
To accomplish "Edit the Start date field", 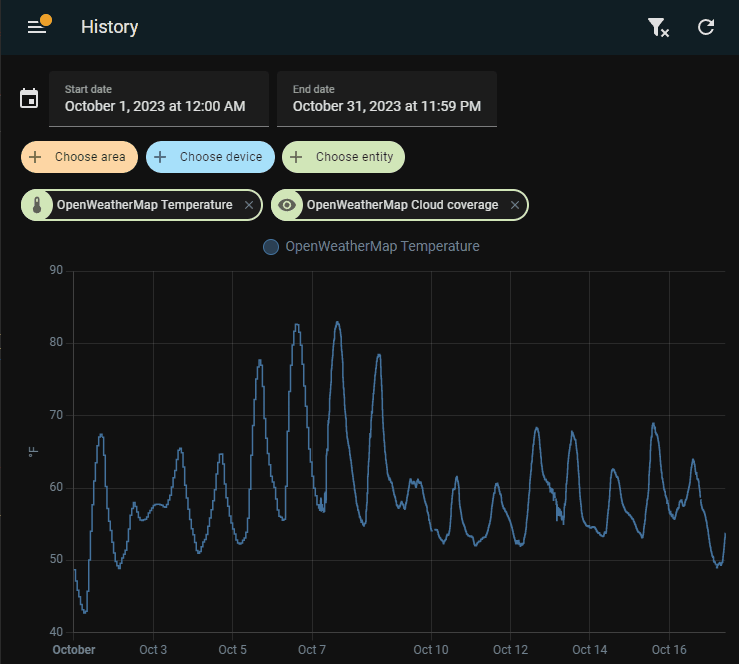I will (159, 99).
